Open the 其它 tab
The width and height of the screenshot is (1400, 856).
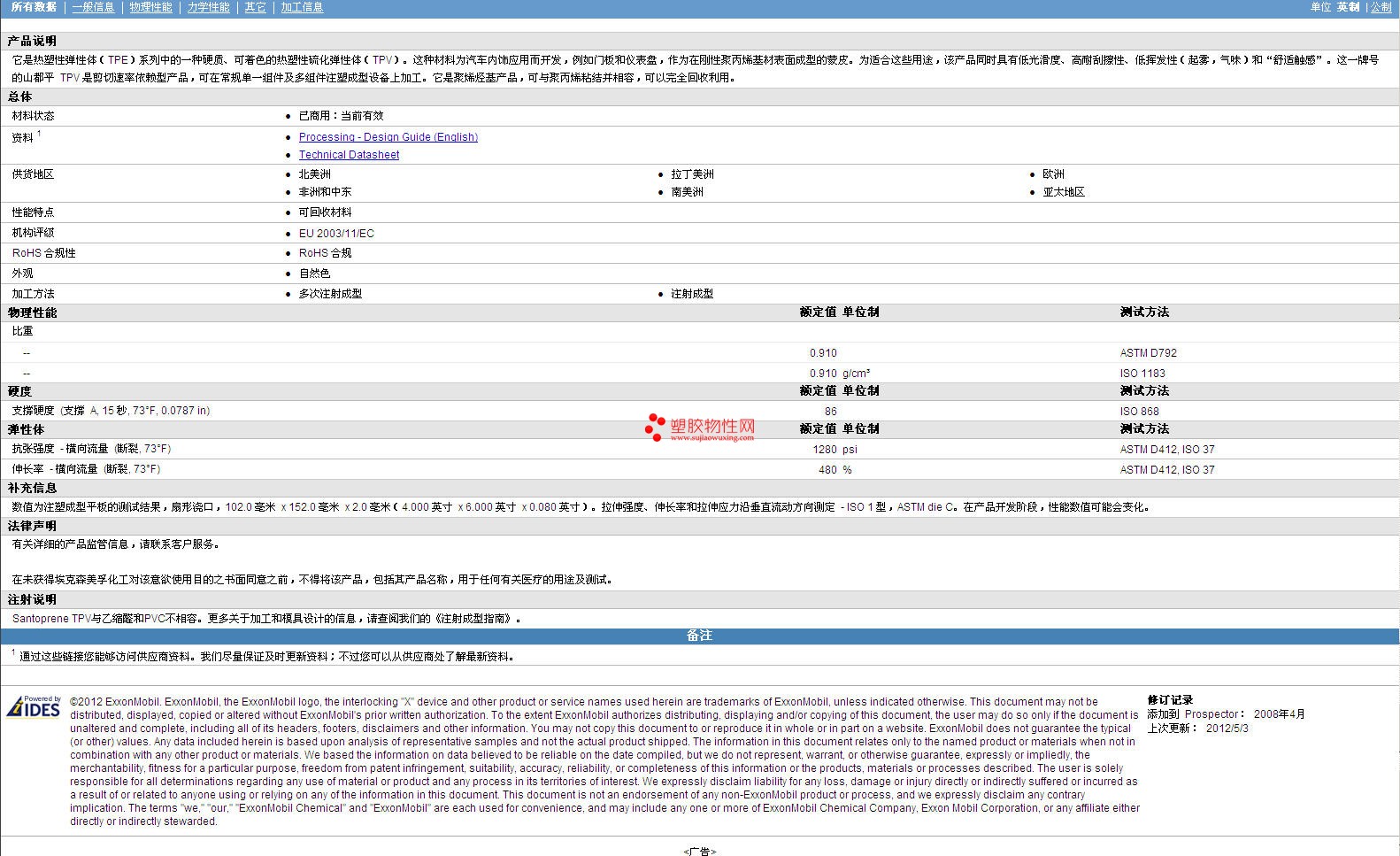(x=256, y=7)
